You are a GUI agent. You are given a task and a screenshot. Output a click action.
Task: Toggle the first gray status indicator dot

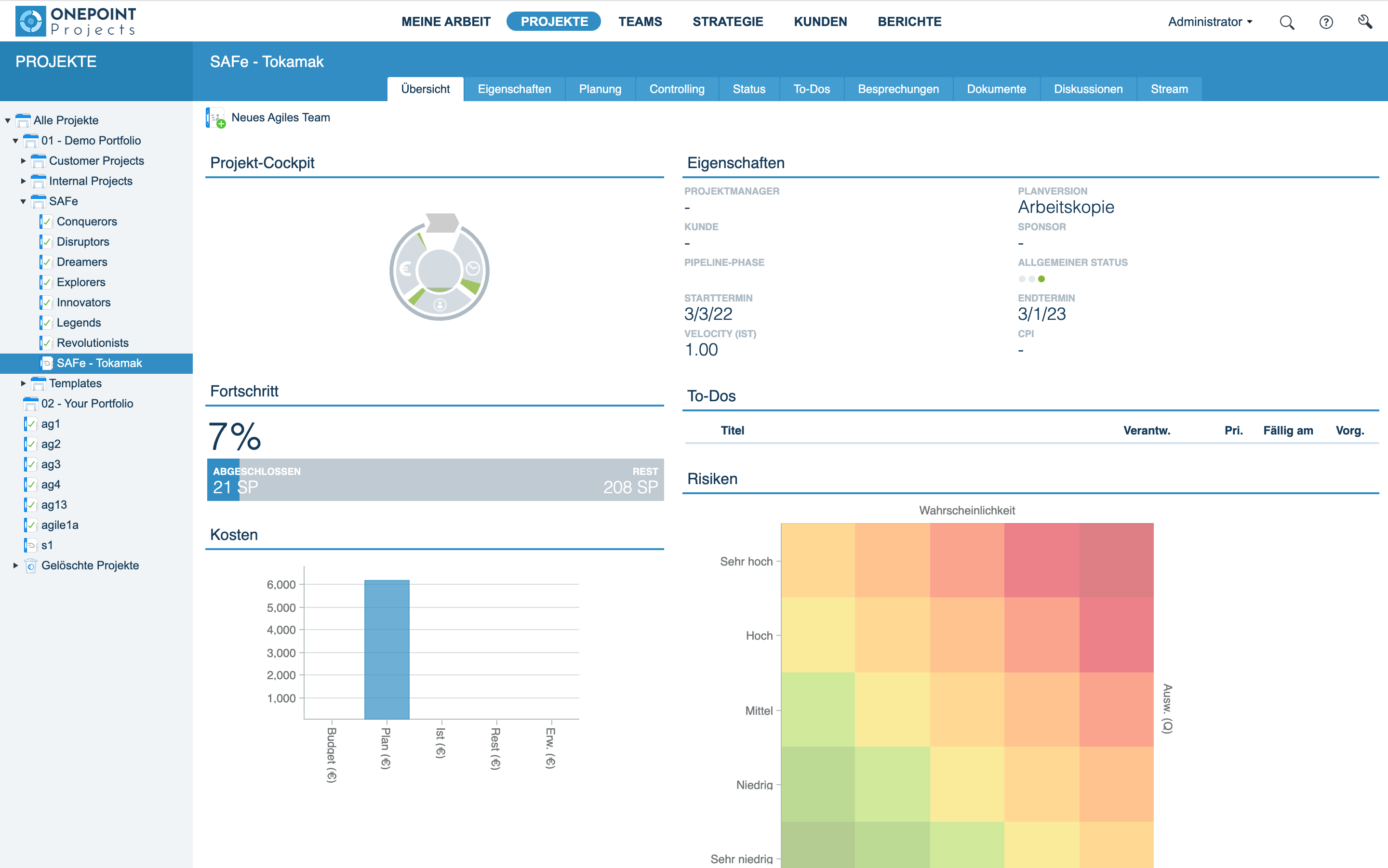tap(1022, 278)
